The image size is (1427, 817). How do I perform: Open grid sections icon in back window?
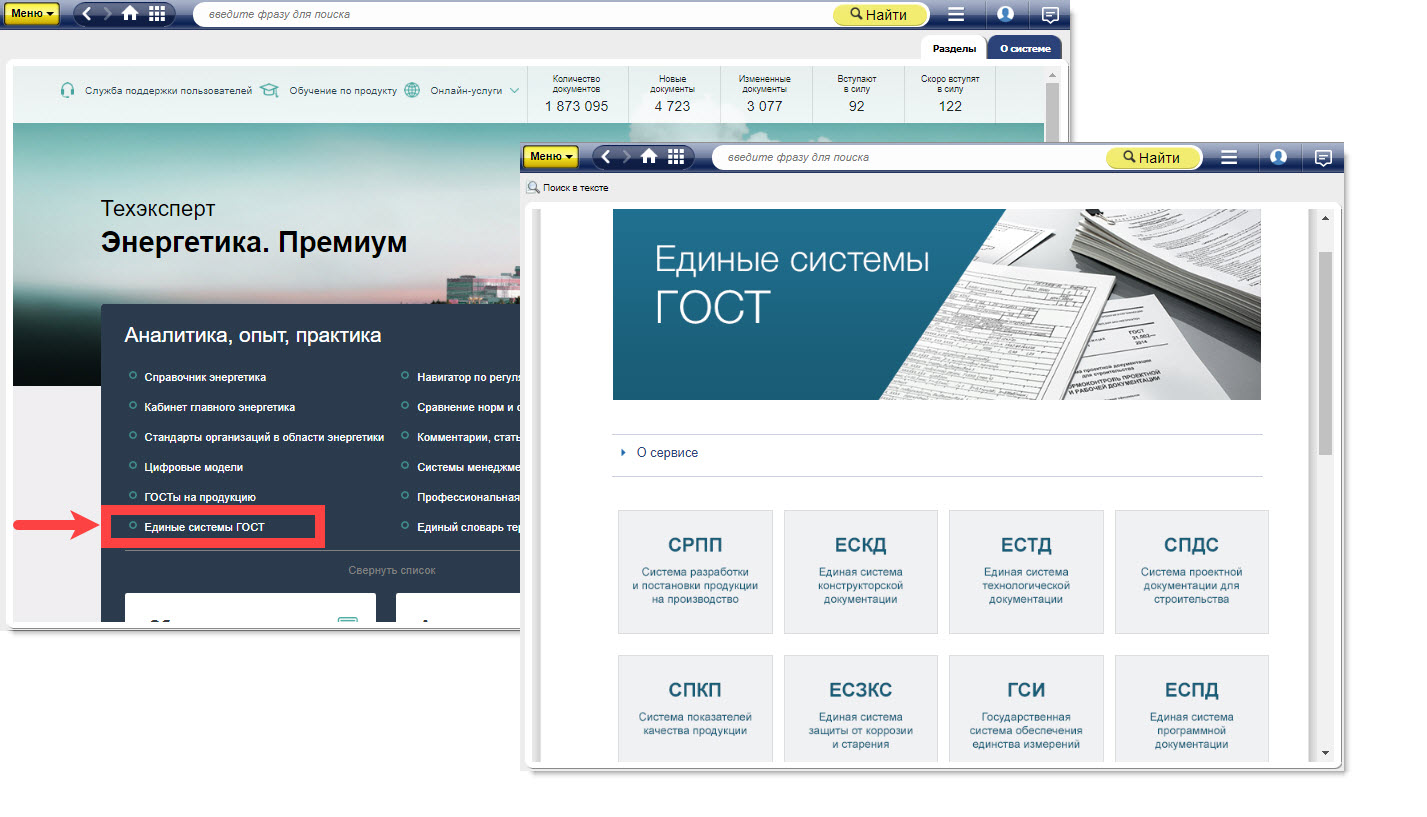pyautogui.click(x=157, y=14)
